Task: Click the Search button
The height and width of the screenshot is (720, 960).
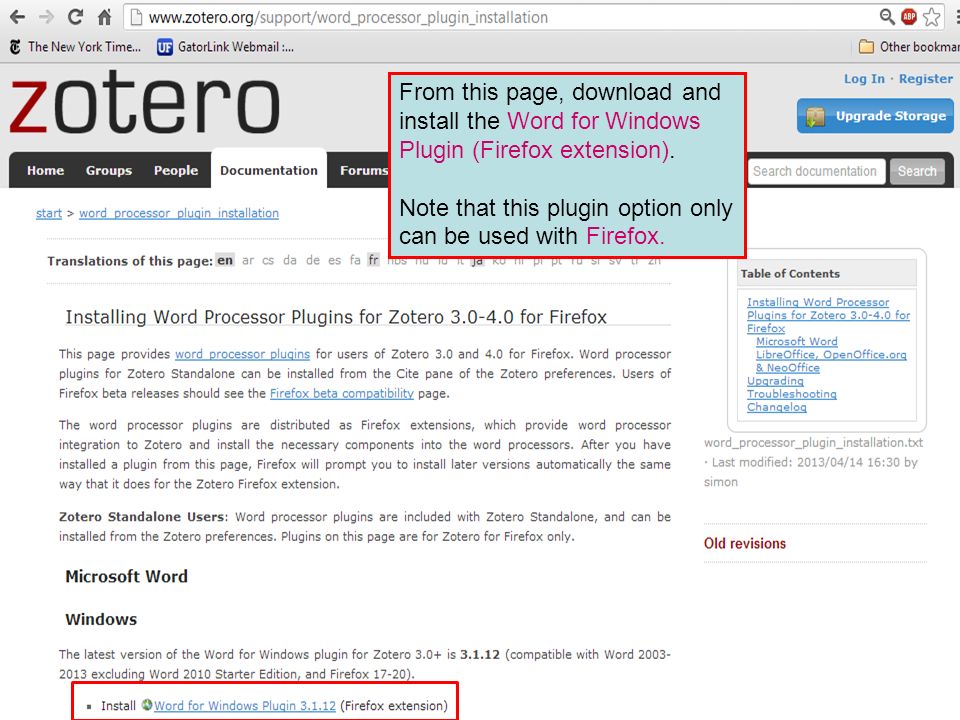Action: point(917,171)
